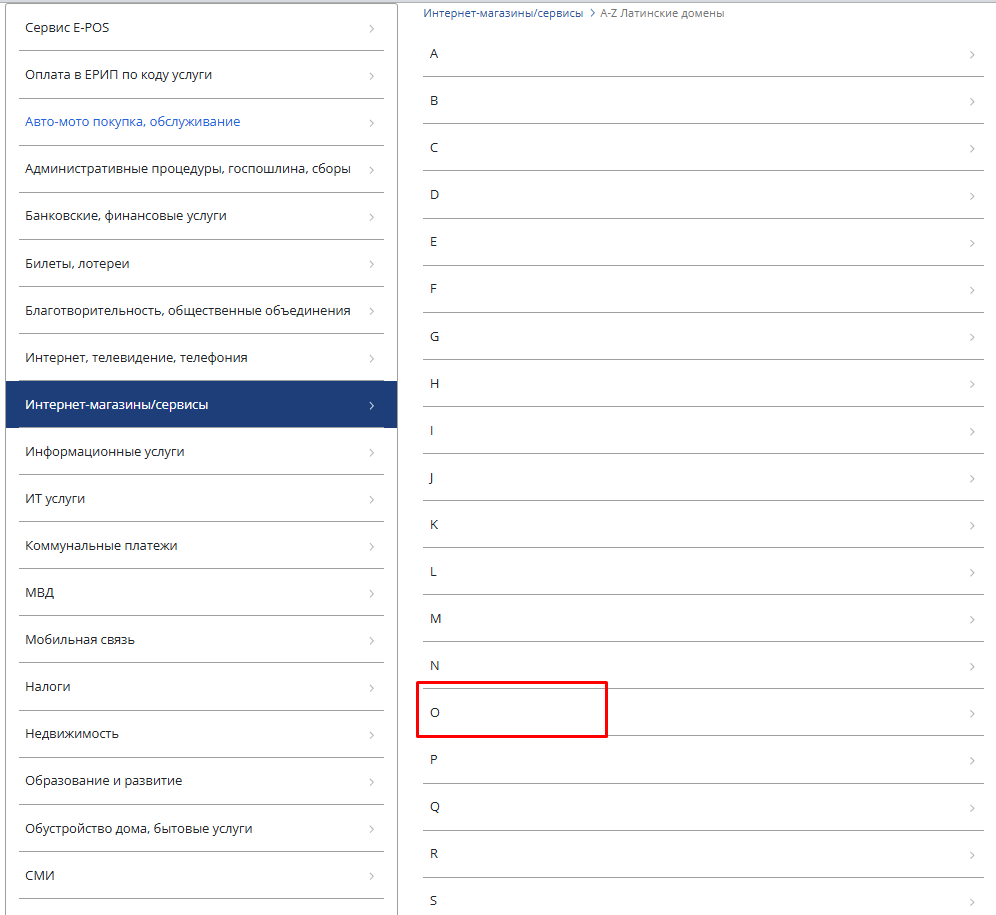Click the chevron next to СМИ
The height and width of the screenshot is (915, 996).
point(372,876)
